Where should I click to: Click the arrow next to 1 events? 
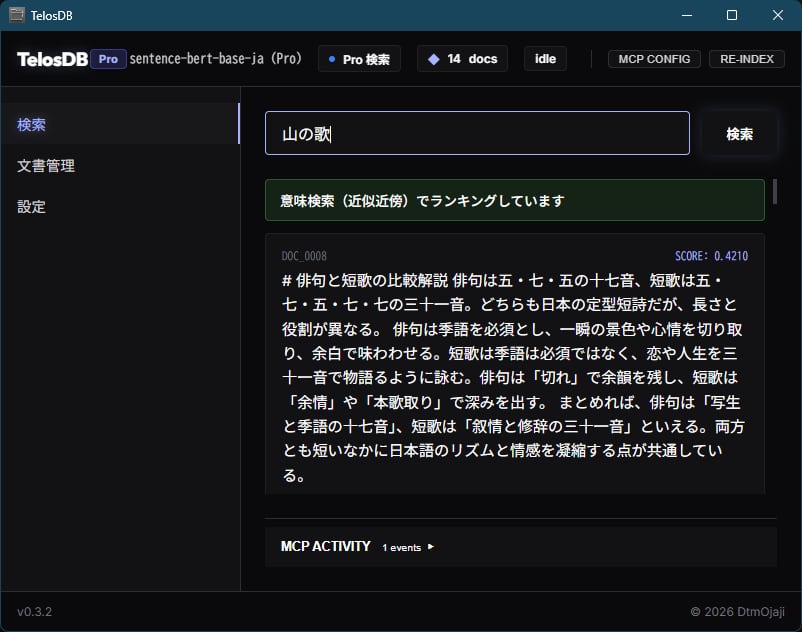[431, 547]
